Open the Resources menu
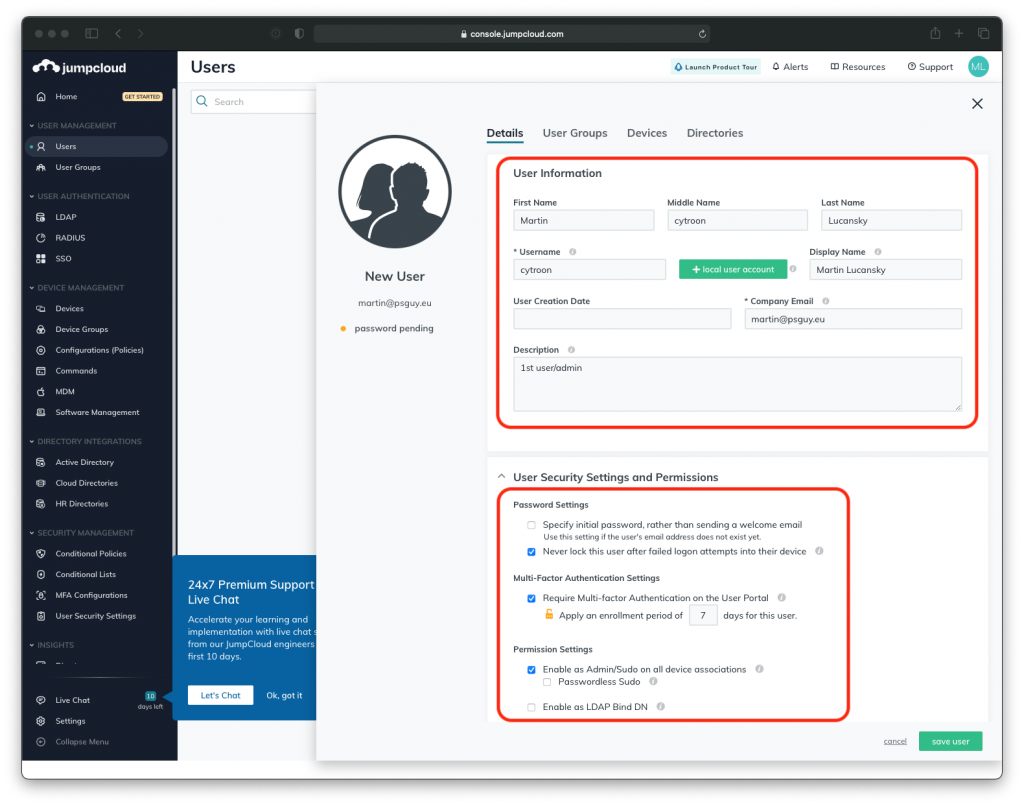Viewport: 1024px width, 806px height. (x=857, y=67)
